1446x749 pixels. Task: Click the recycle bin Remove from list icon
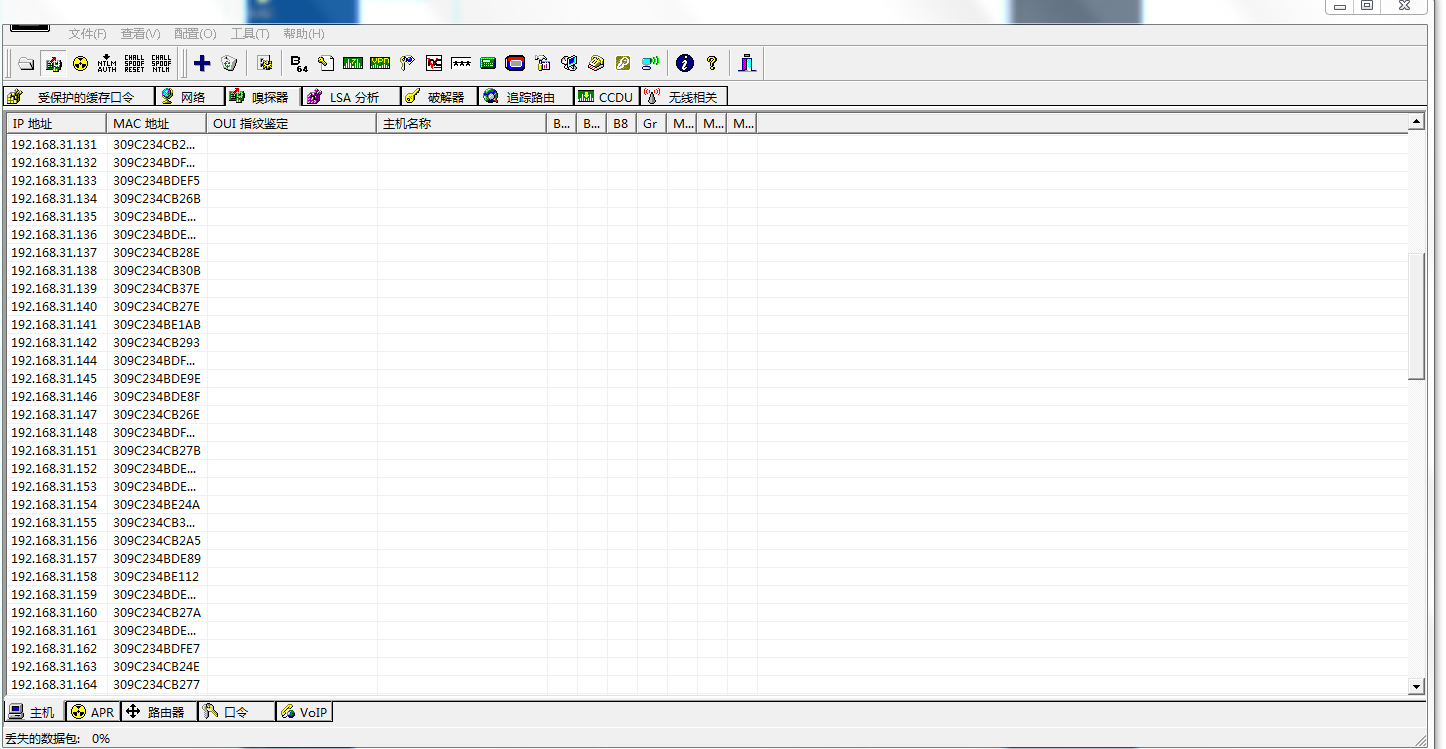[x=229, y=63]
